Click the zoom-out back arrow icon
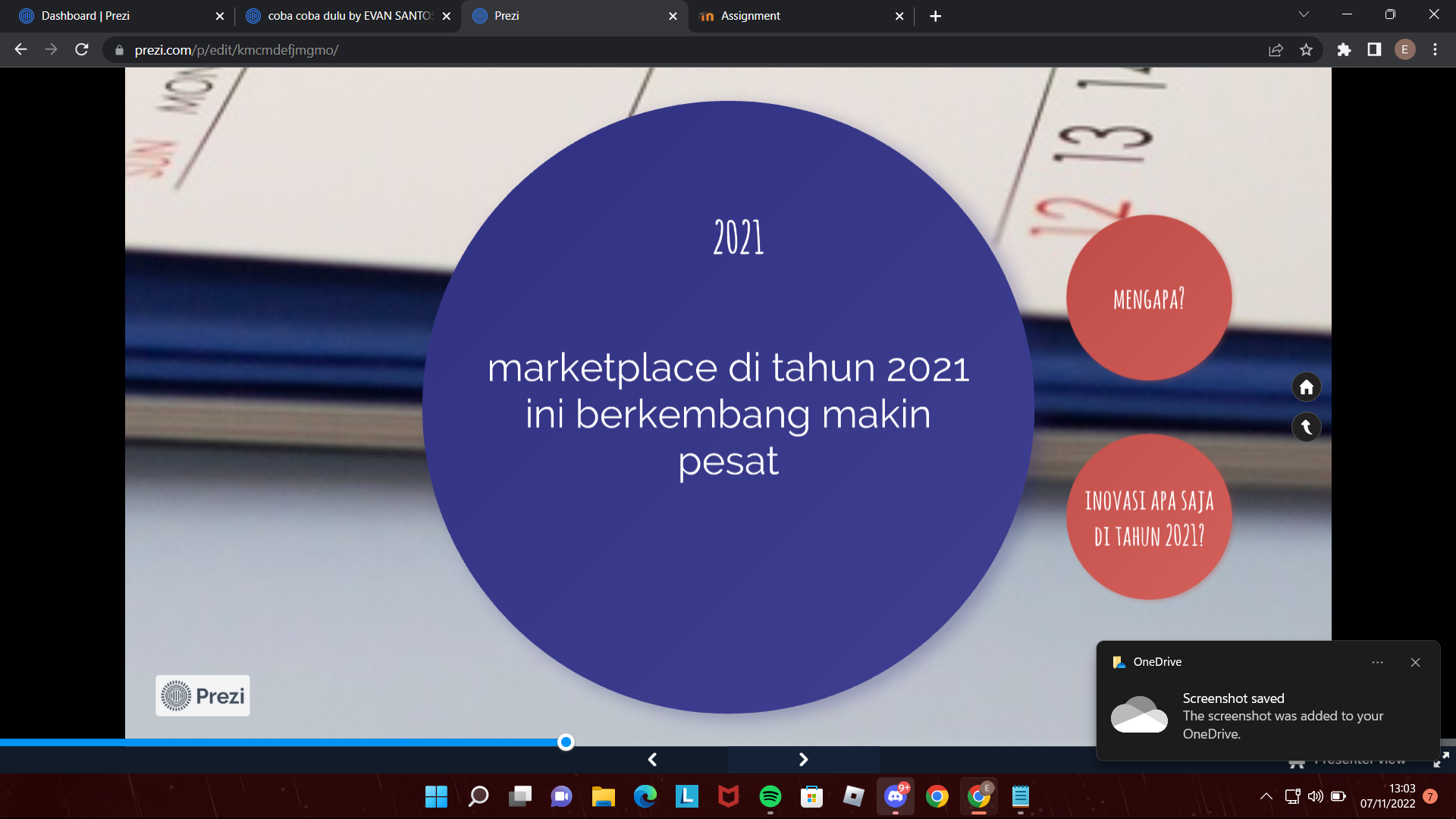 point(1306,427)
